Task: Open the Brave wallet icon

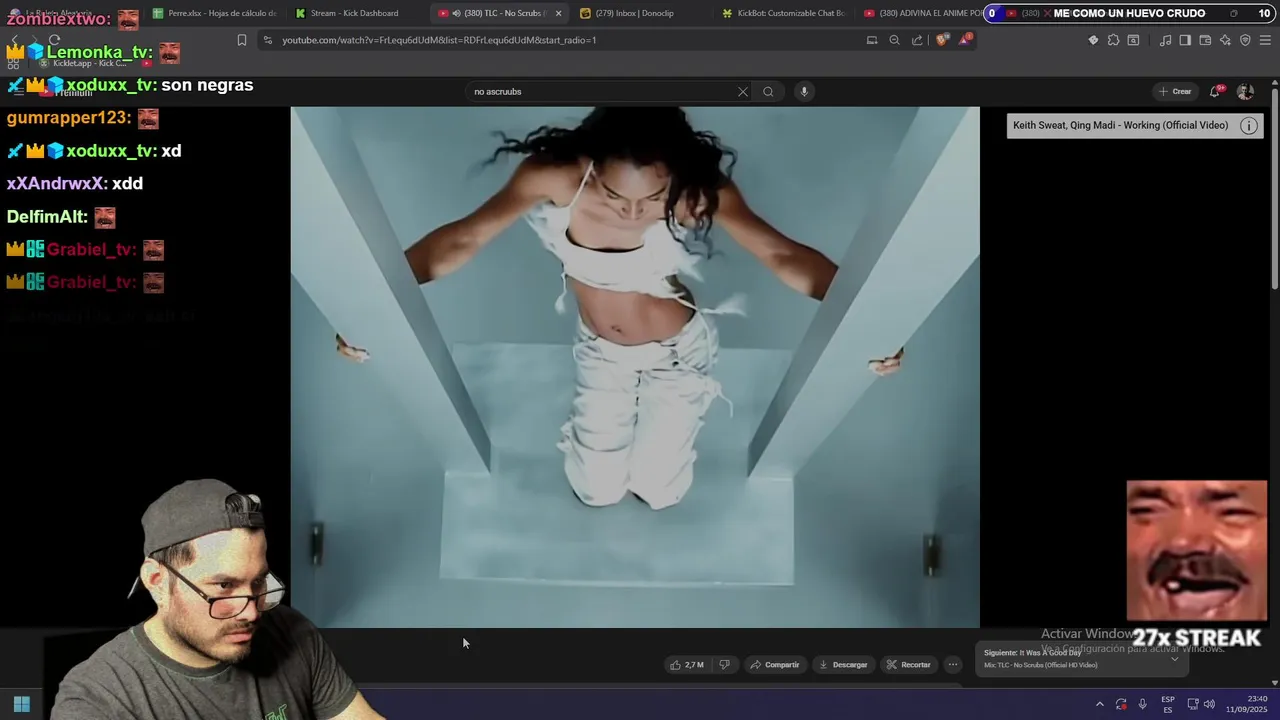Action: point(1205,40)
